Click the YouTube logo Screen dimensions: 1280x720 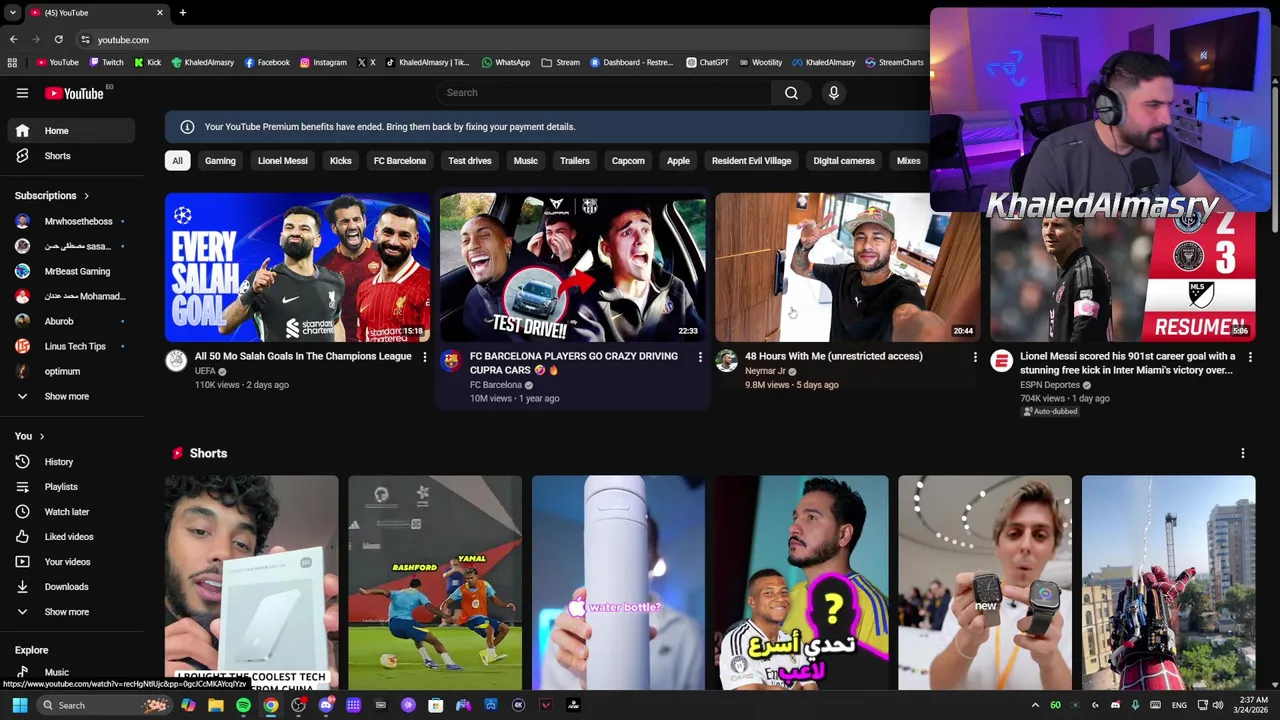(x=75, y=93)
